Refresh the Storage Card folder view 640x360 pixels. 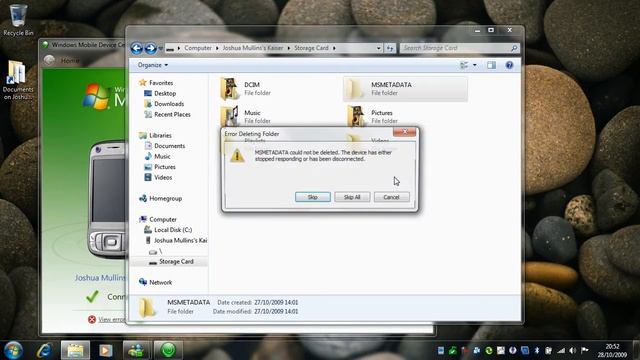[x=390, y=48]
